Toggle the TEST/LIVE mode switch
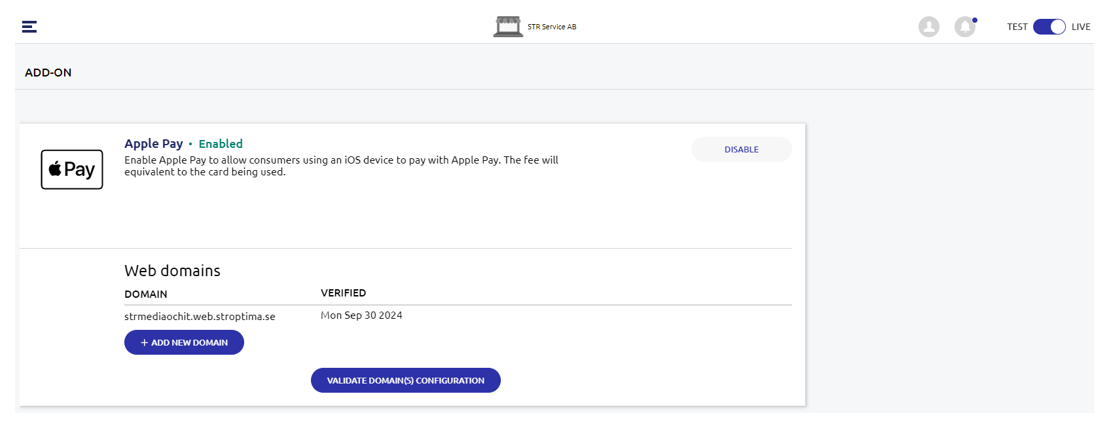 [1049, 27]
